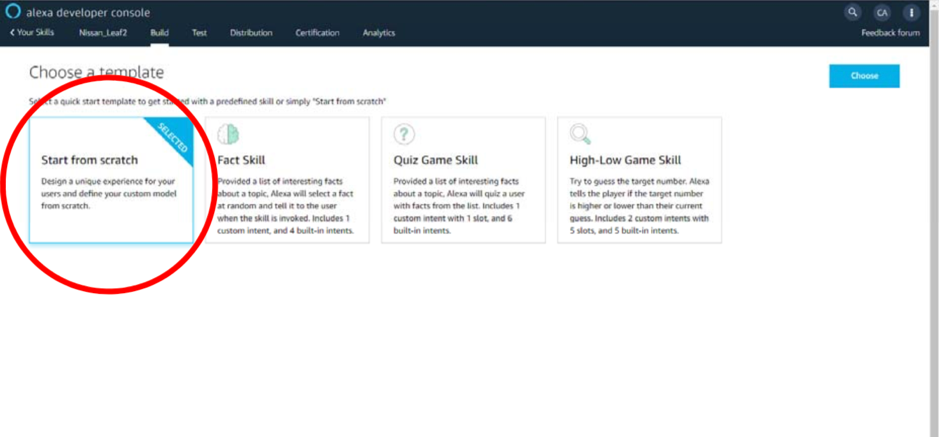Click the Fact Skill brain icon
939x437 pixels.
coord(228,134)
